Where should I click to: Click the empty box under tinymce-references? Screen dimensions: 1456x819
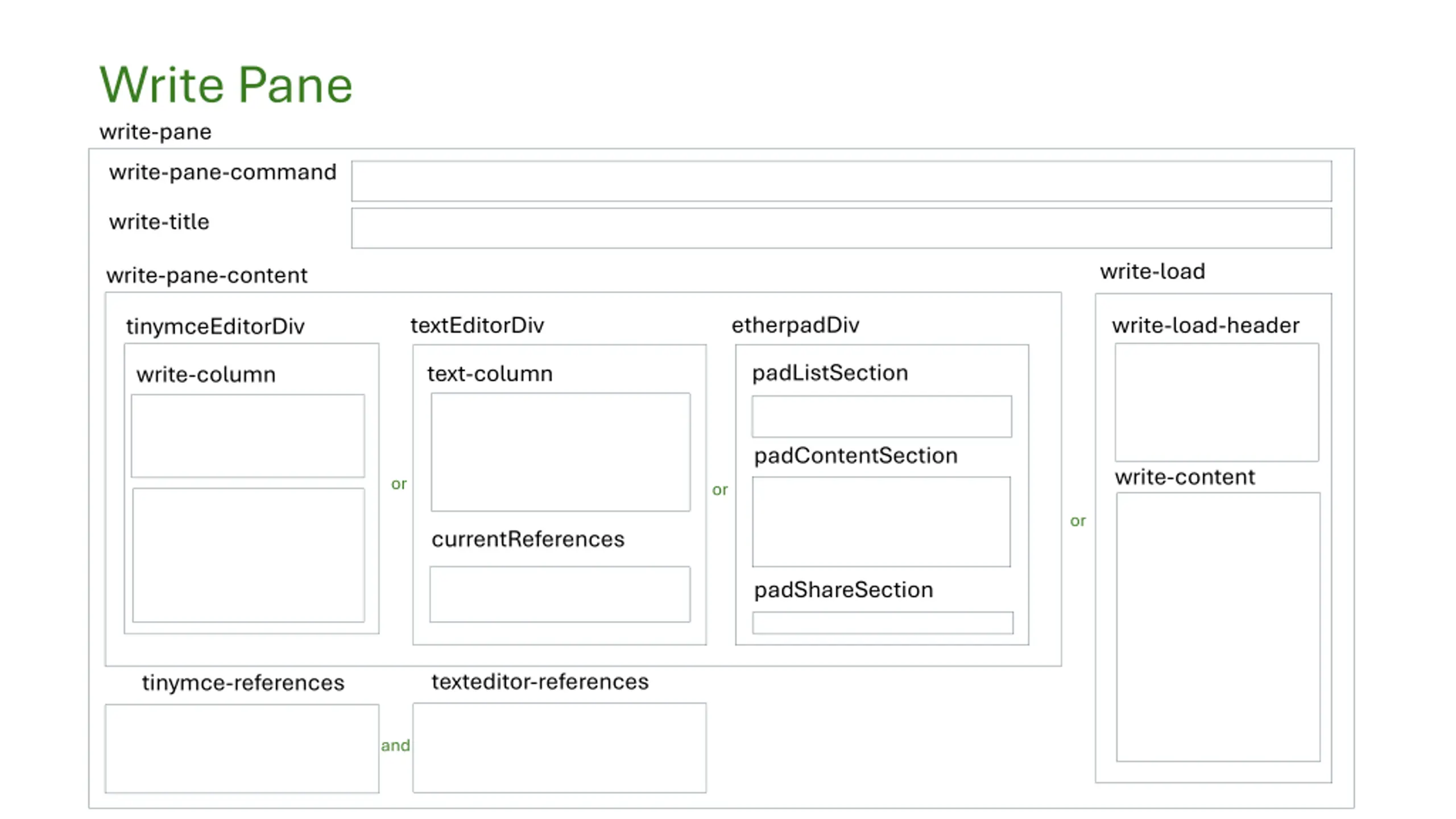(x=242, y=748)
